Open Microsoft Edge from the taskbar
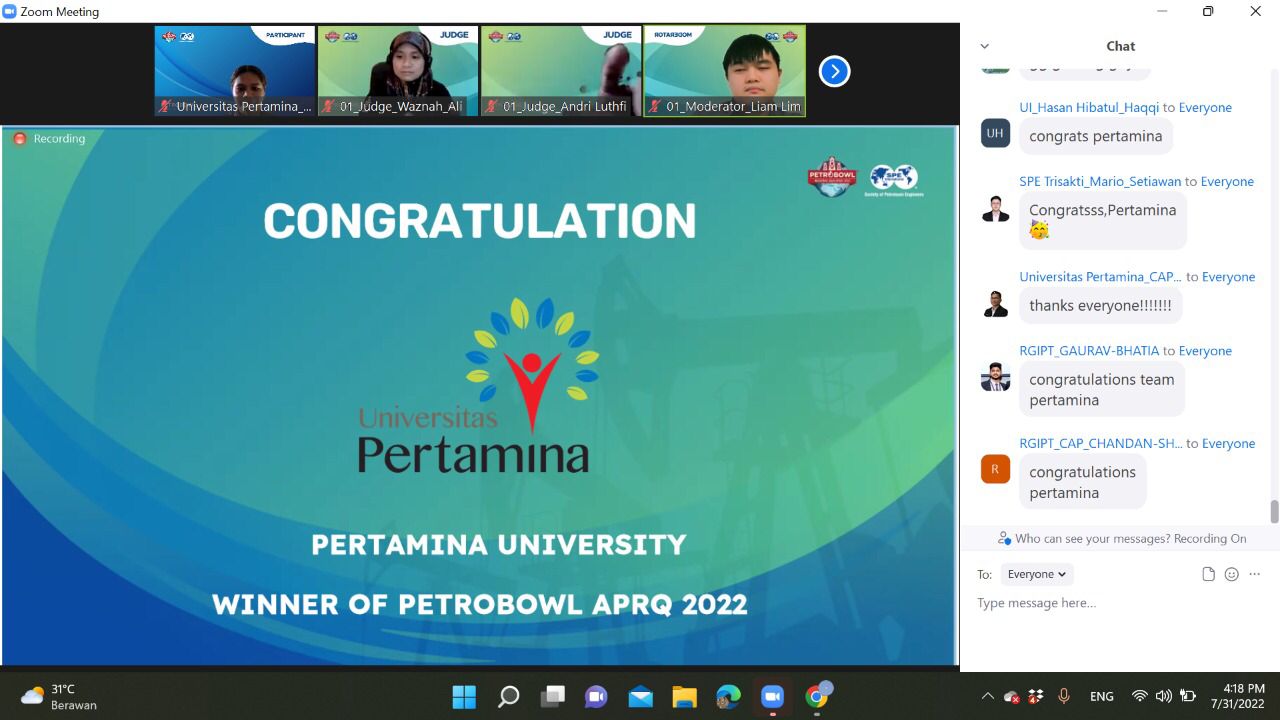This screenshot has width=1280, height=720. 728,696
